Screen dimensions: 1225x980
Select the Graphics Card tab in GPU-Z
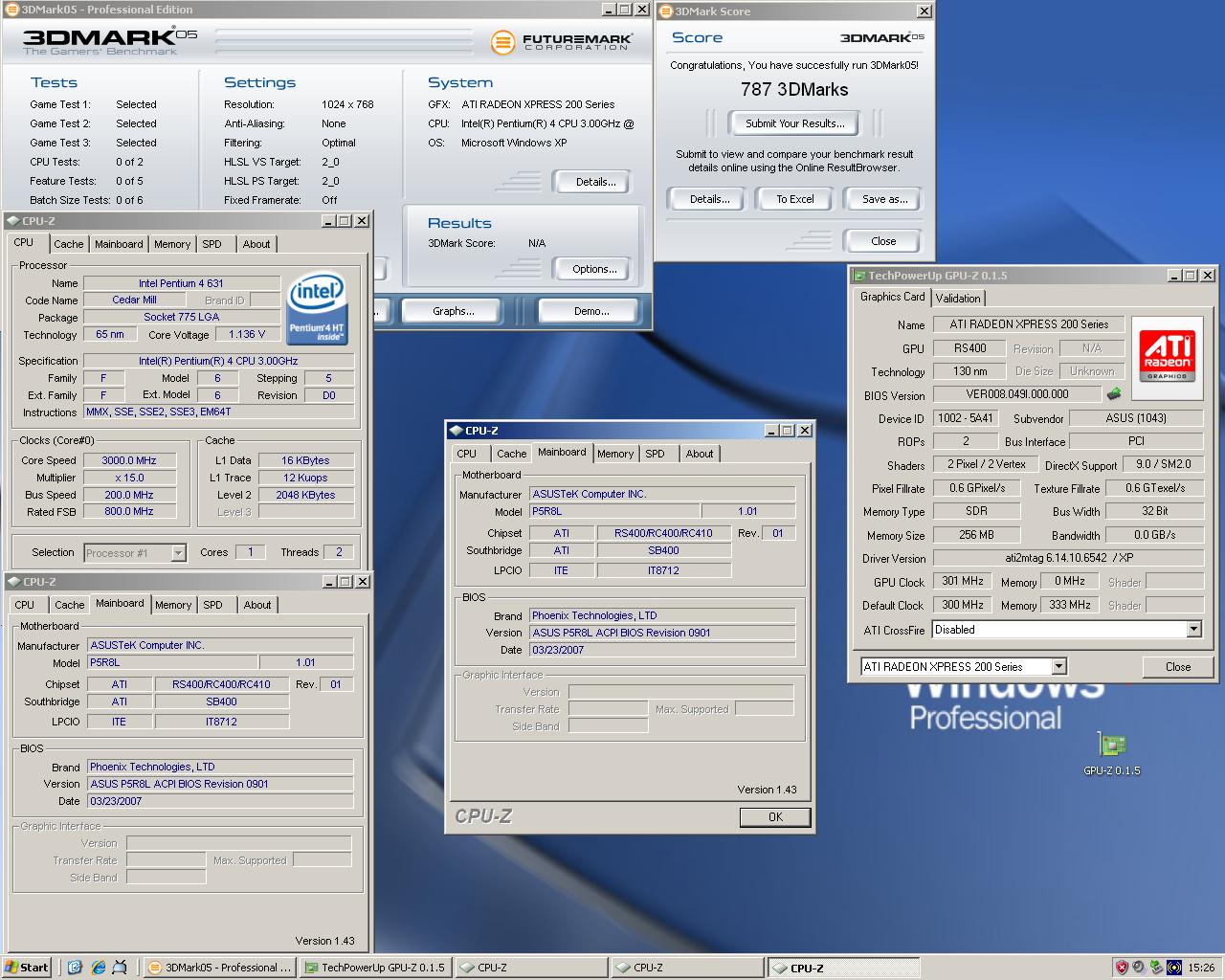tap(892, 297)
